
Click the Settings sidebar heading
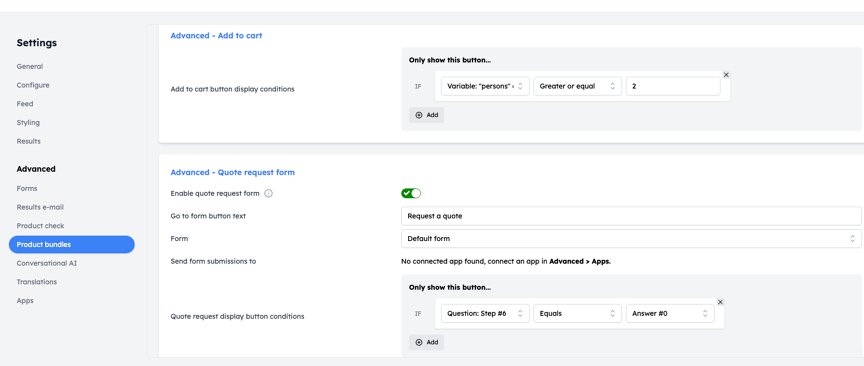coord(36,43)
